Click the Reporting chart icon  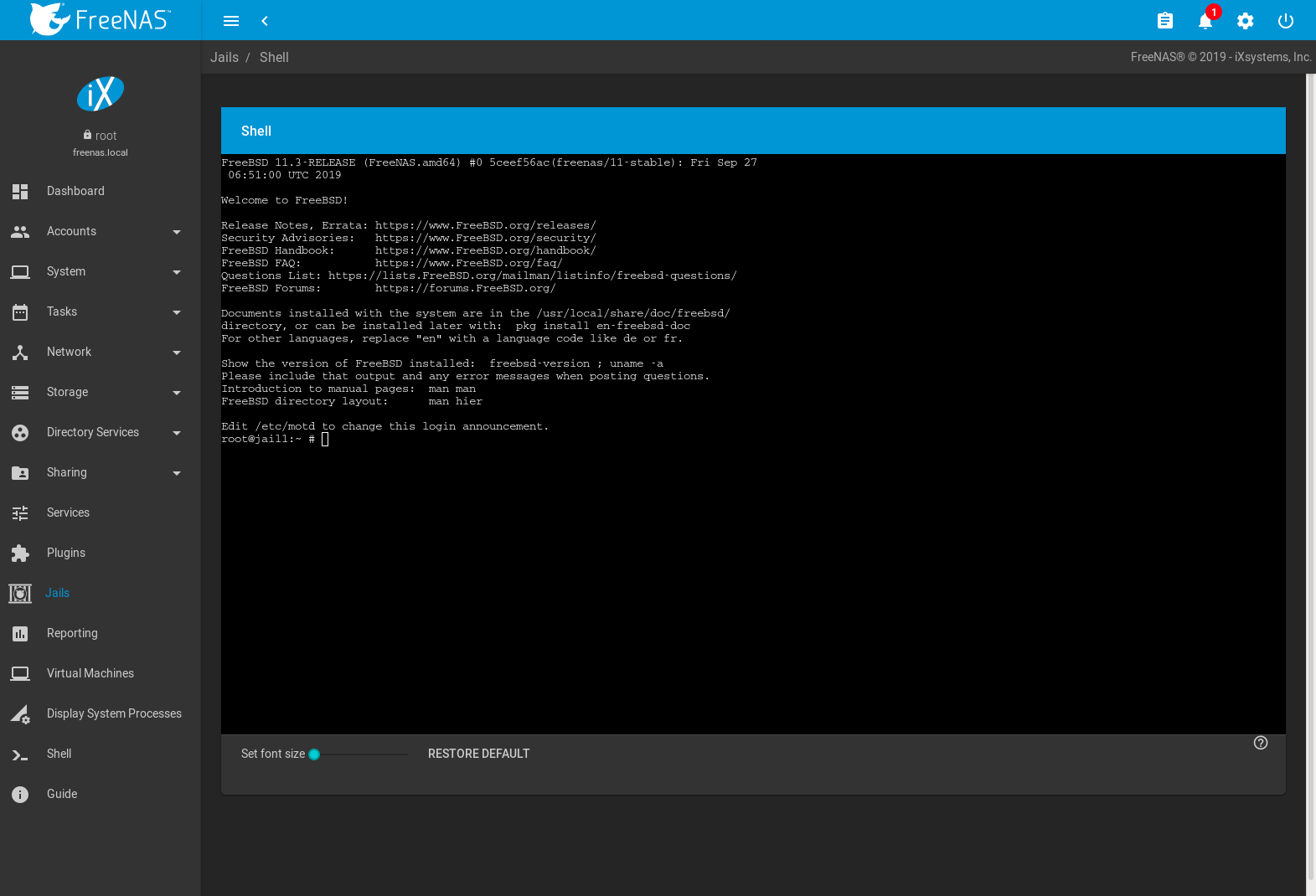pos(20,633)
